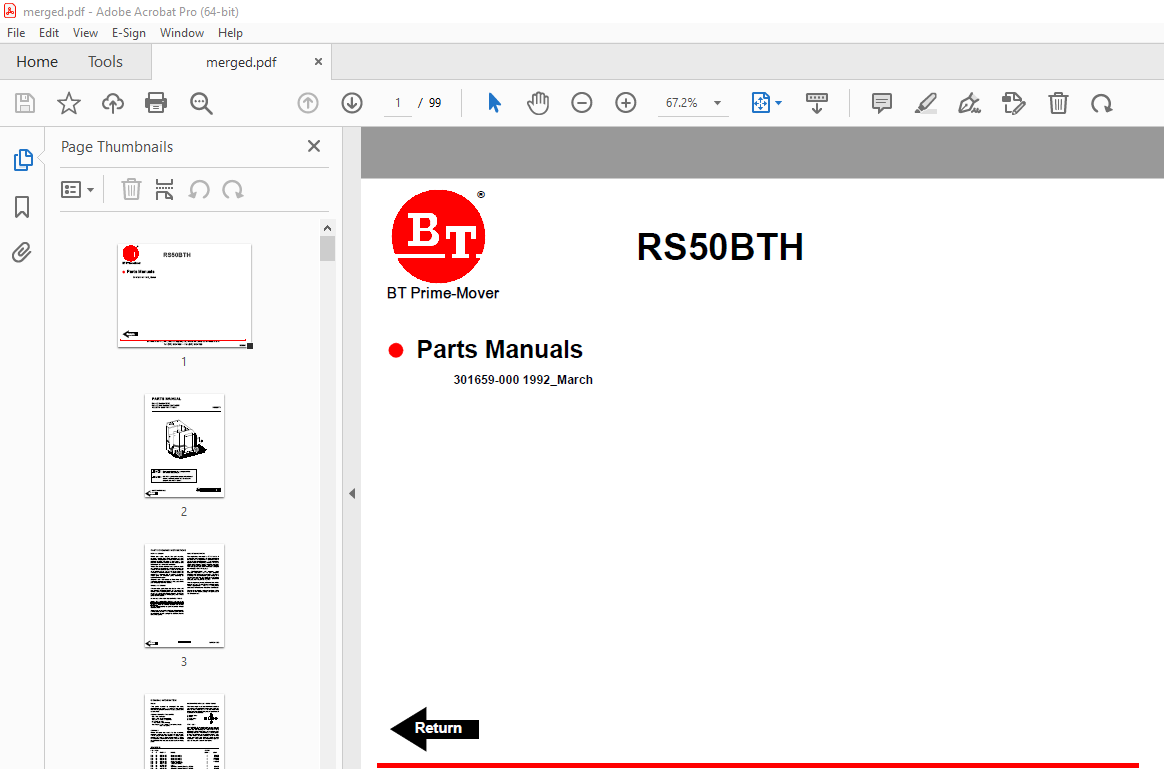
Task: Open the Edit PDF tool icon
Action: pyautogui.click(x=1013, y=103)
